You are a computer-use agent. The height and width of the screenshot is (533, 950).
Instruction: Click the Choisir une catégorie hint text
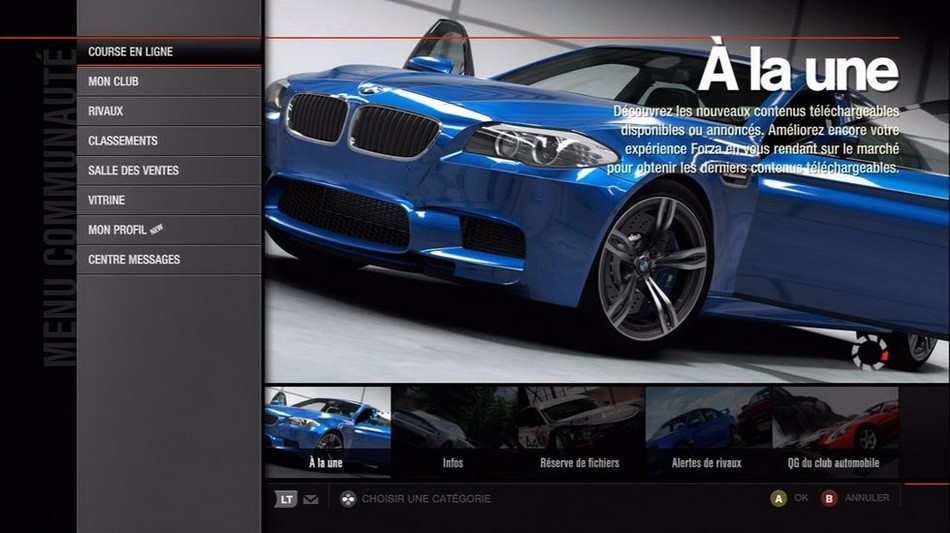coord(426,499)
